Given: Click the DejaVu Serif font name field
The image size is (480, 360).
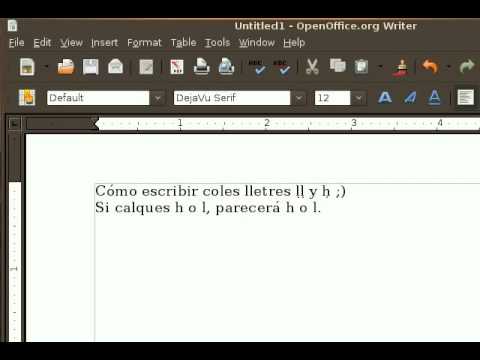Looking at the screenshot, I should coord(232,98).
